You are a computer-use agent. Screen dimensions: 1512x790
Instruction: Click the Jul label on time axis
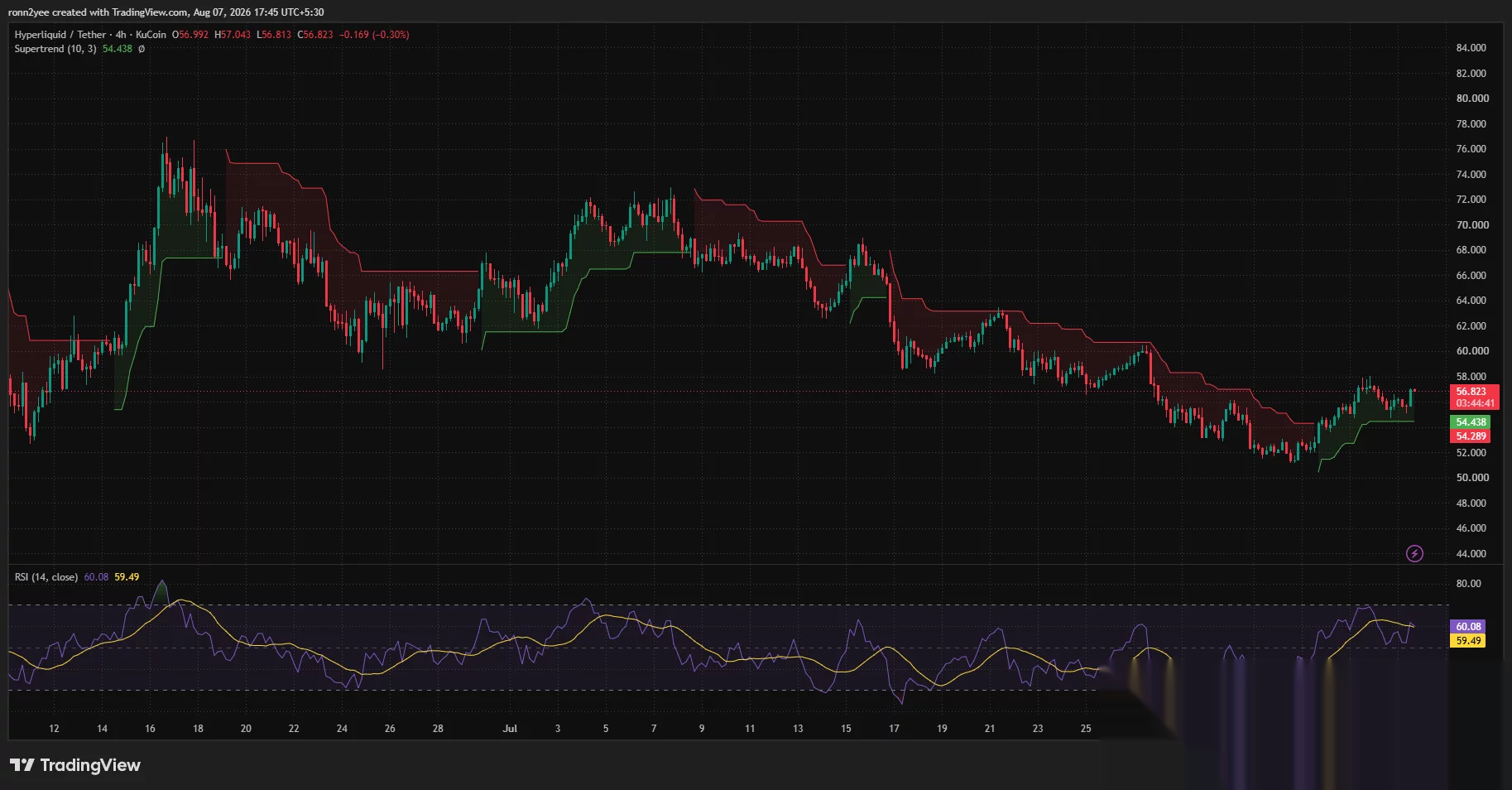pos(510,729)
